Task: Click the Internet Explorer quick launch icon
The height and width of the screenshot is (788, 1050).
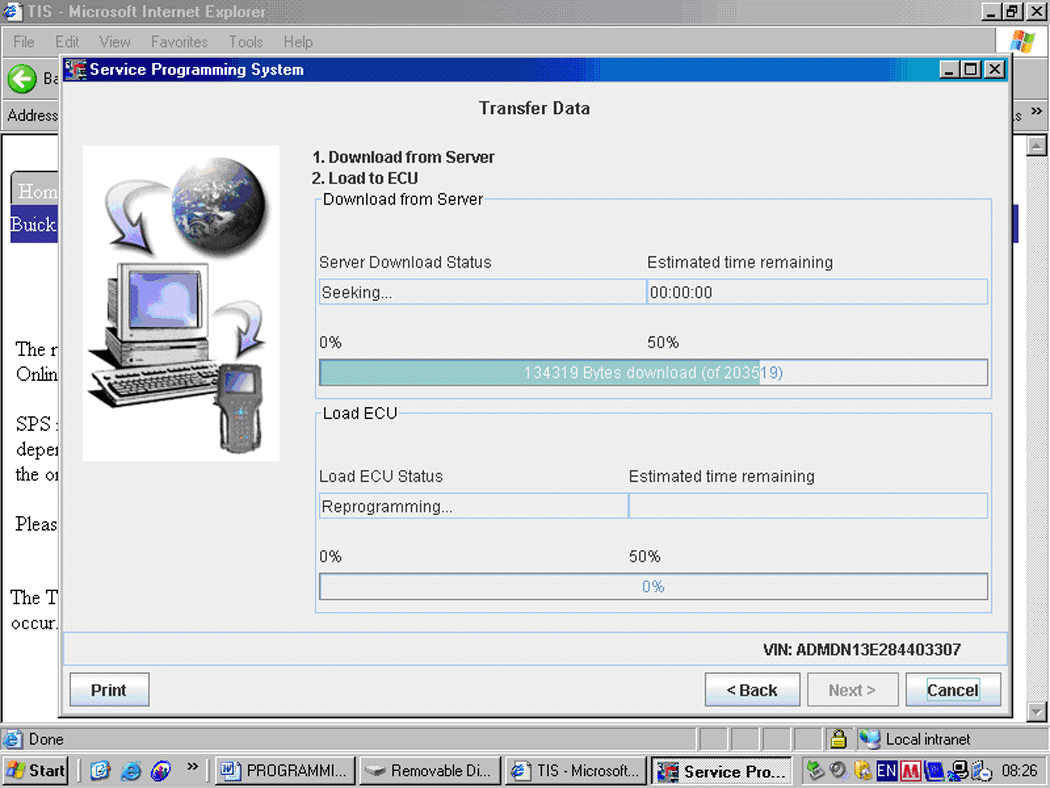Action: click(131, 771)
